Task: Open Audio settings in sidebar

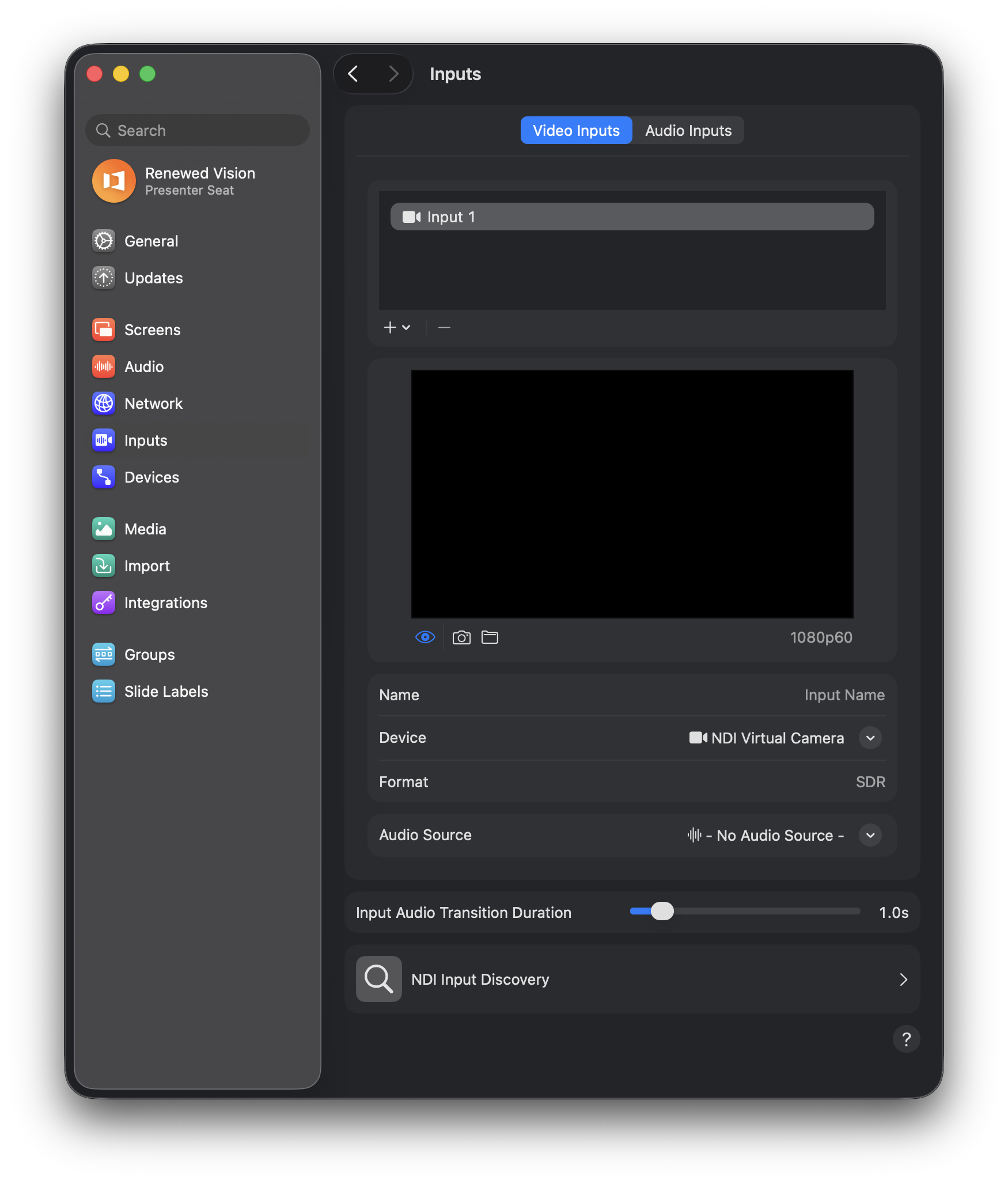Action: tap(198, 367)
